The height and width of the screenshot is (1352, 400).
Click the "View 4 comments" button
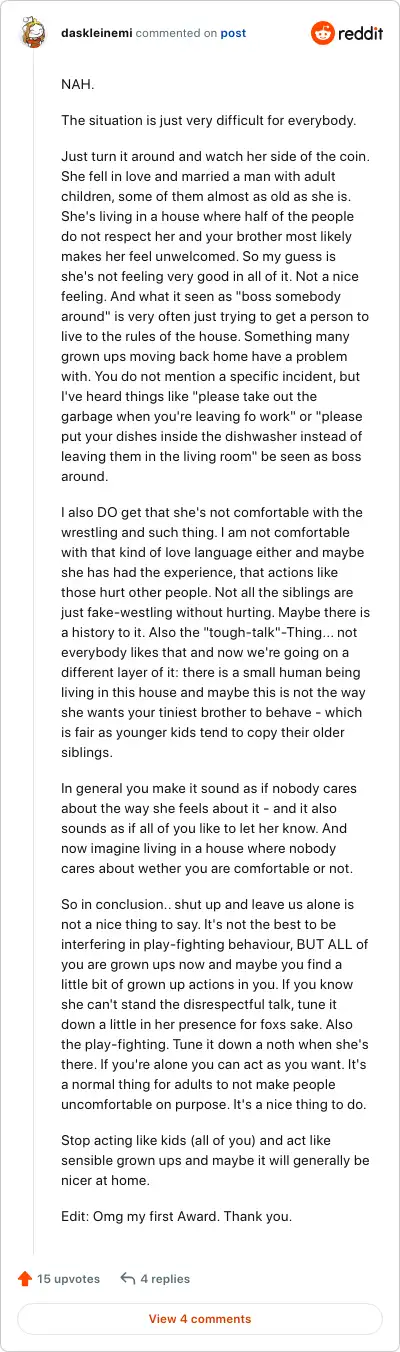pos(200,1319)
